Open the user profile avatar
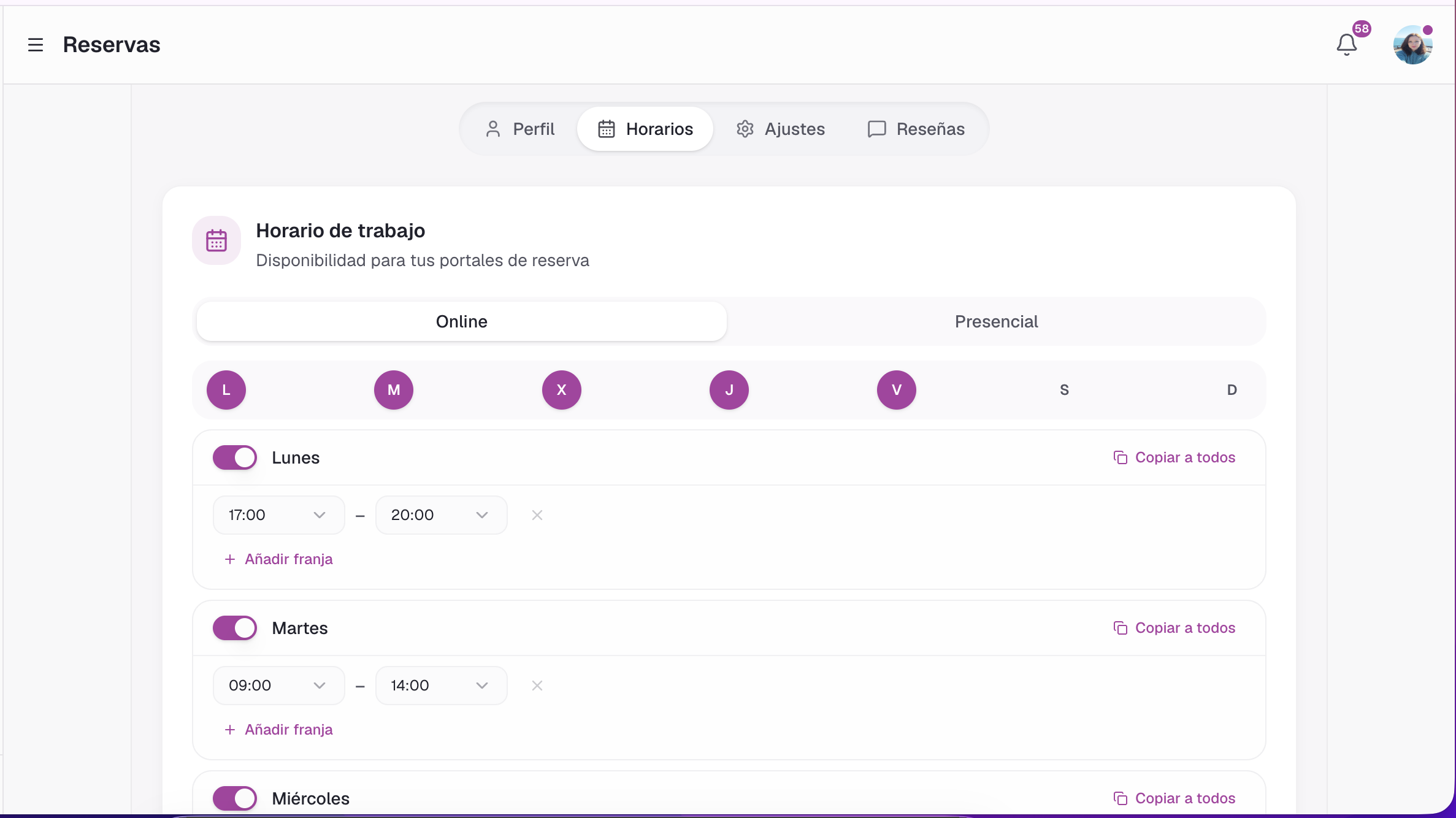 [1413, 45]
